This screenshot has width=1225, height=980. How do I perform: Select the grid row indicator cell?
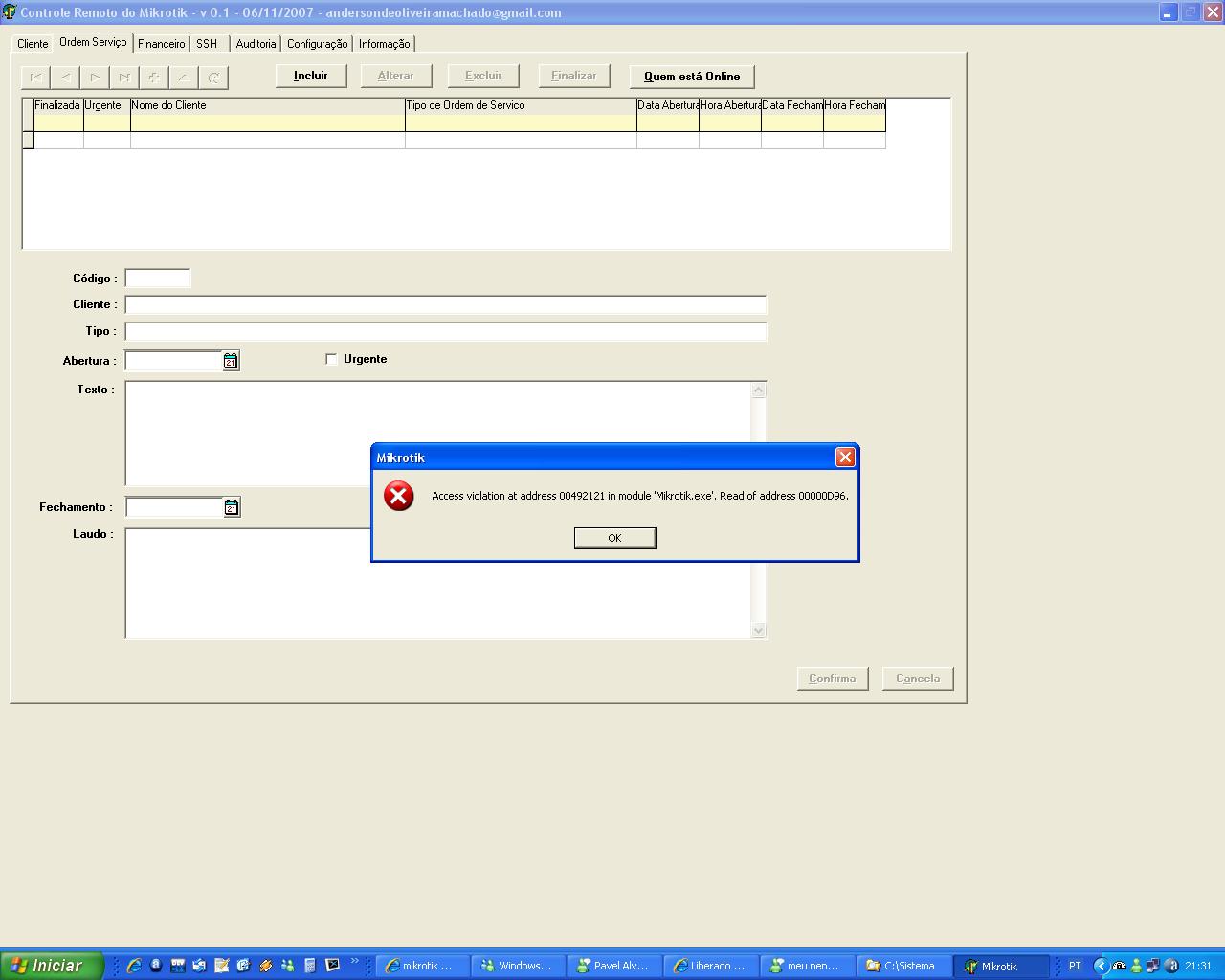28,141
